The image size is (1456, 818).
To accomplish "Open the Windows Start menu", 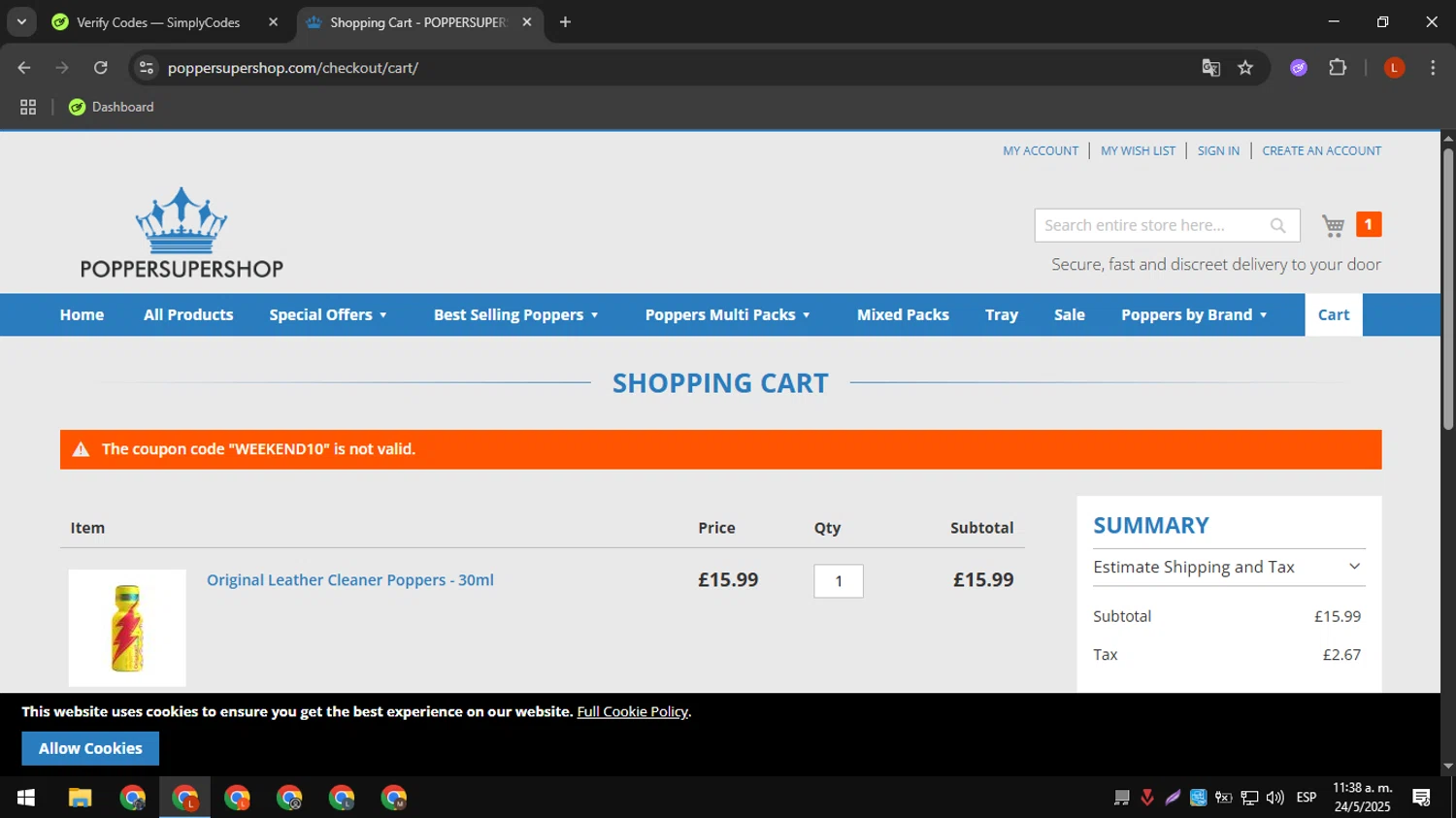I will coord(26,798).
